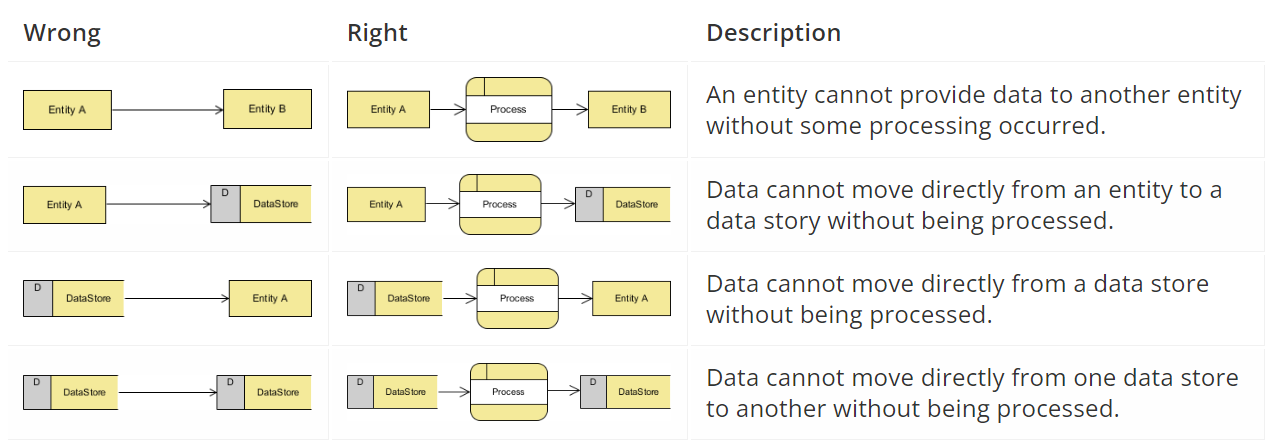The image size is (1271, 440).
Task: Select DataStore shape in second Wrong diagram
Action: pyautogui.click(x=261, y=203)
